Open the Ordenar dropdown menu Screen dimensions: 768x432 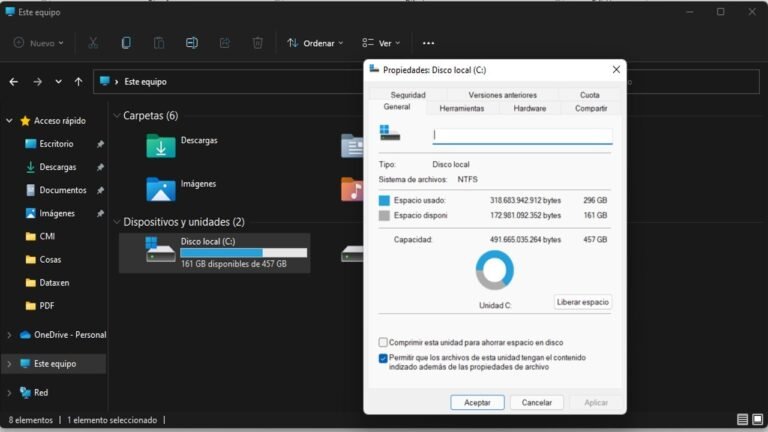pyautogui.click(x=315, y=43)
